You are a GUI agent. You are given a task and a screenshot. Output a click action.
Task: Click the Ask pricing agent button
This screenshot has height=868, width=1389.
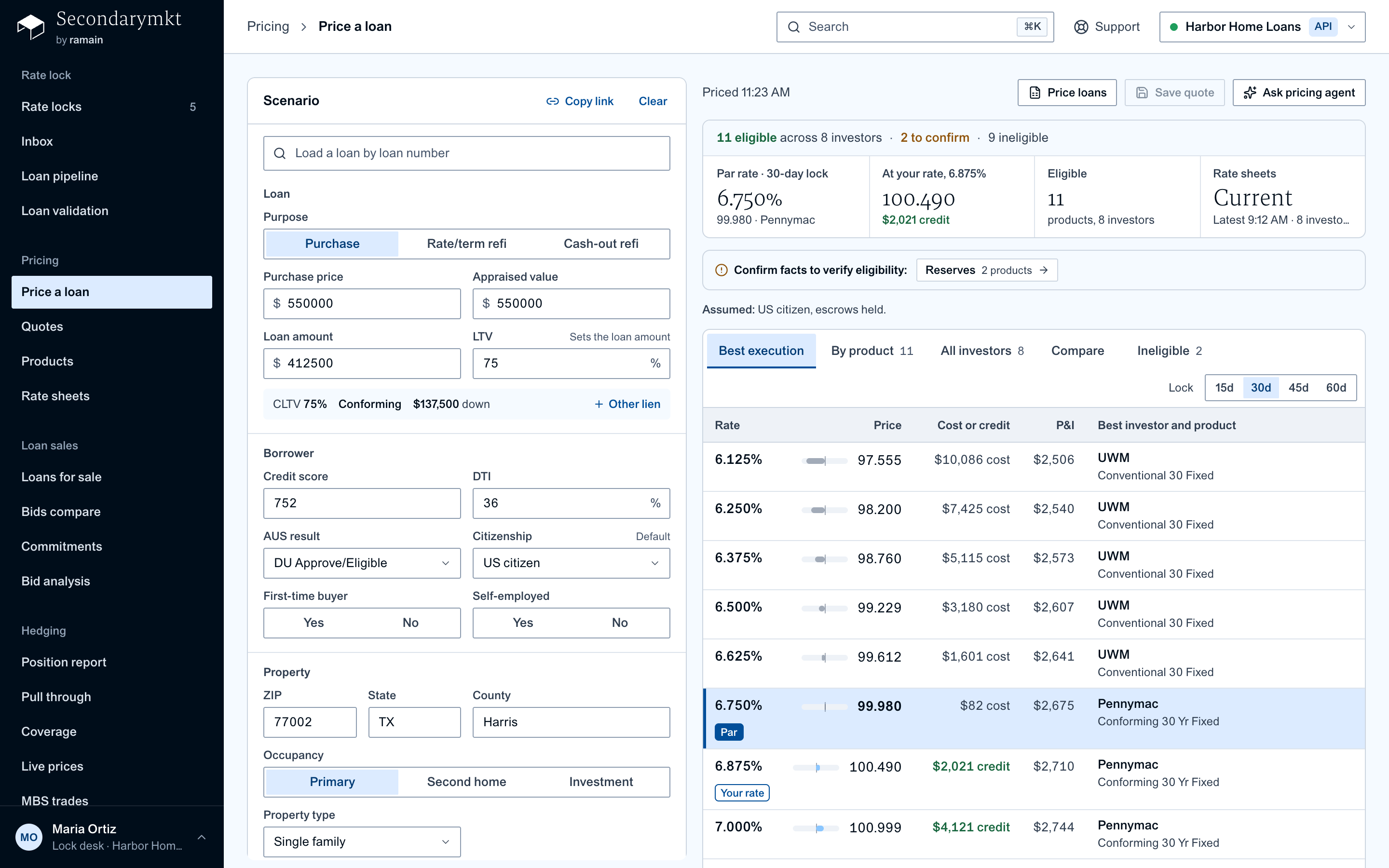[x=1299, y=93]
